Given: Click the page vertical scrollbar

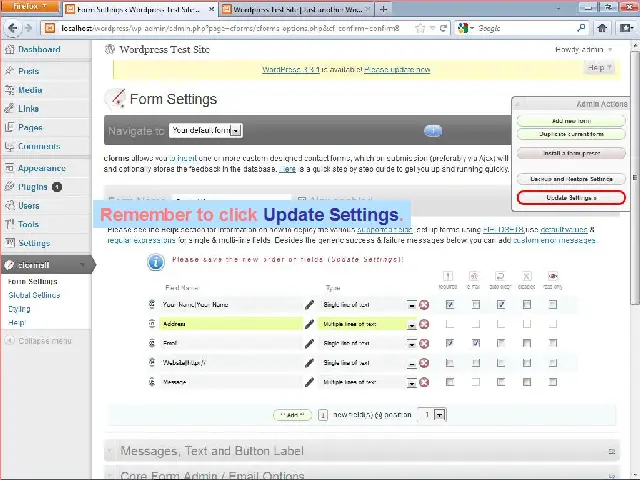Looking at the screenshot, I should click(x=635, y=176).
